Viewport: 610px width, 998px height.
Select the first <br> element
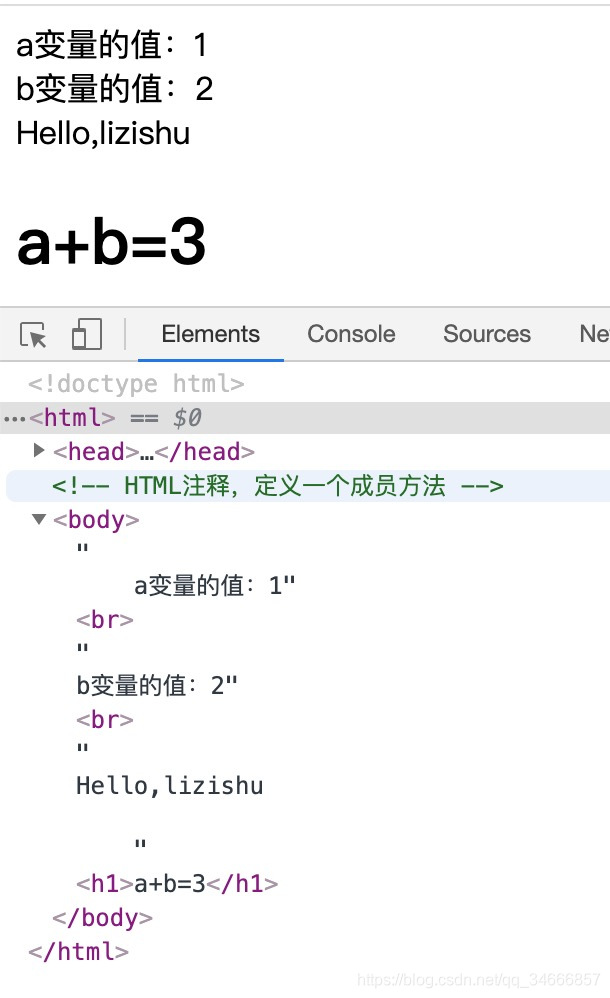coord(105,619)
